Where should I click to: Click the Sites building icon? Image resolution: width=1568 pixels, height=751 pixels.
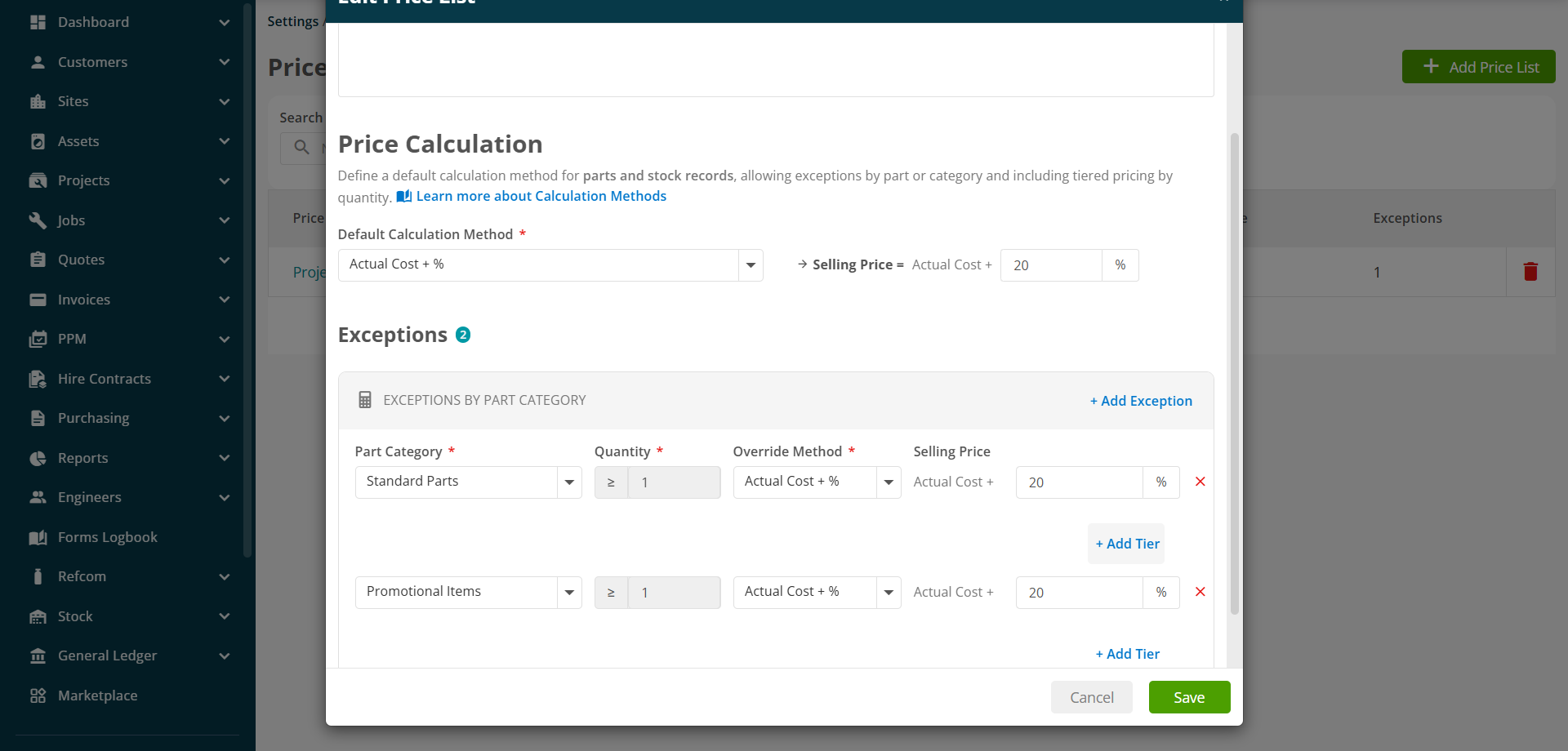[38, 101]
